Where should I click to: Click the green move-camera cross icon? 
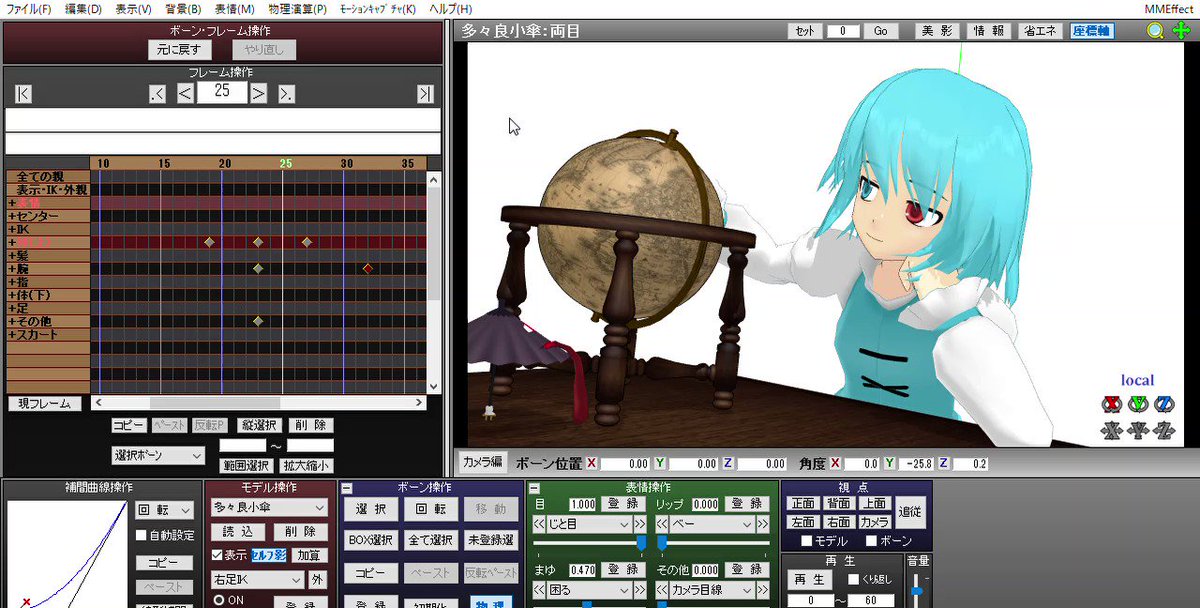pyautogui.click(x=1181, y=31)
